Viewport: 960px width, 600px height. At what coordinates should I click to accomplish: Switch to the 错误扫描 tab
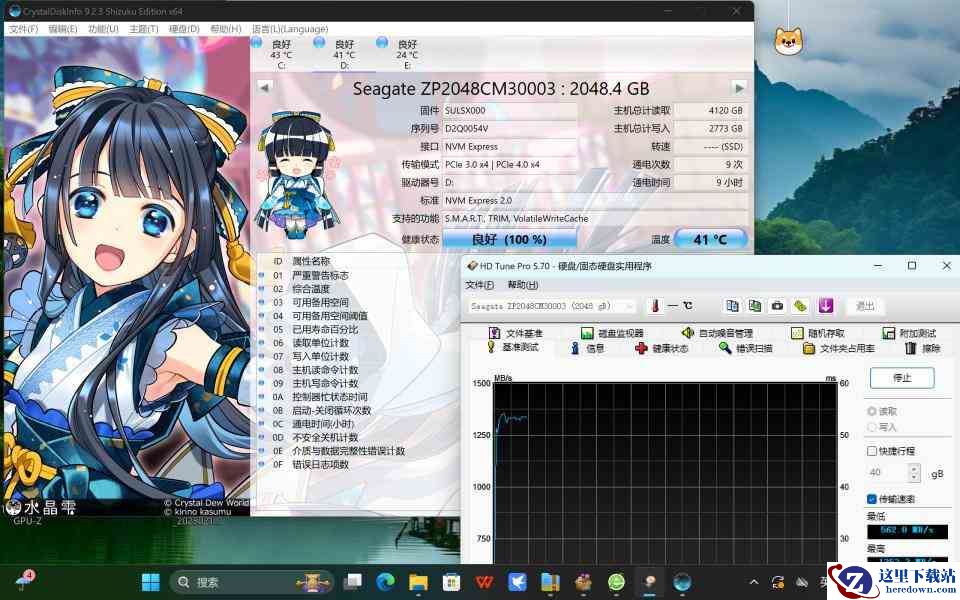pos(746,348)
